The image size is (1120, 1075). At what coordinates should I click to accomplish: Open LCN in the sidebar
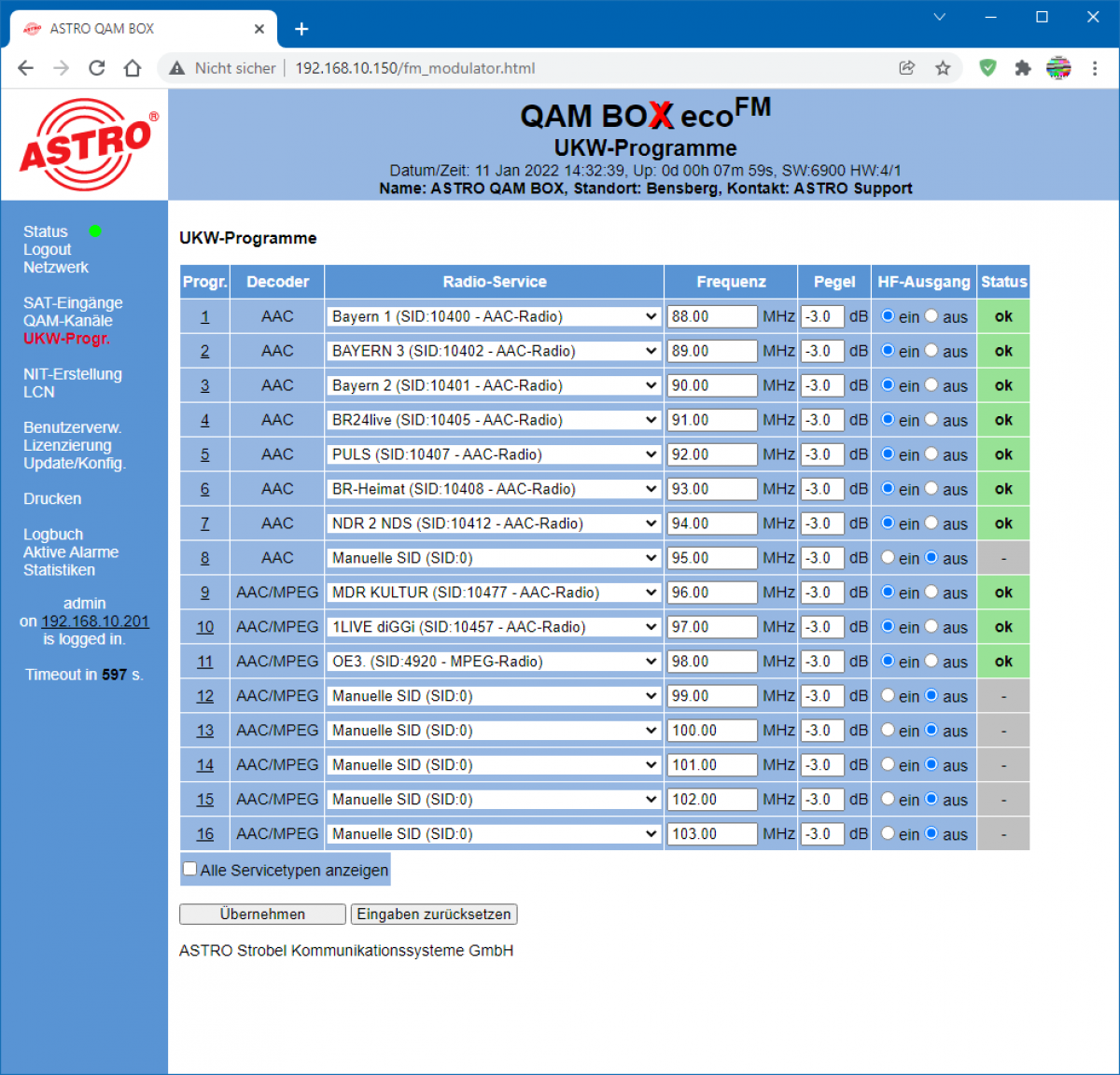tap(39, 392)
